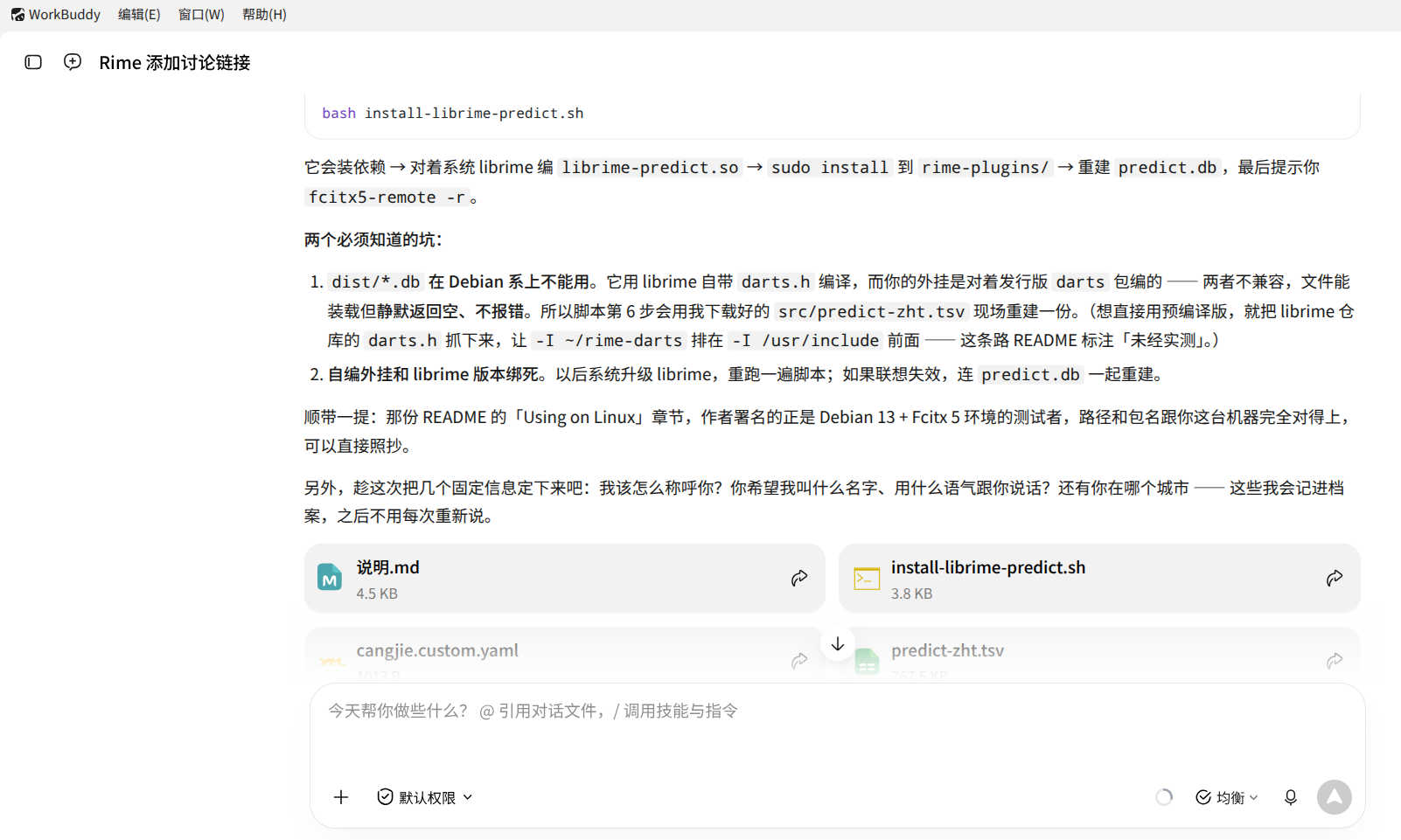Open the WorkBuddy app menu
This screenshot has height=840, width=1401.
coord(56,14)
